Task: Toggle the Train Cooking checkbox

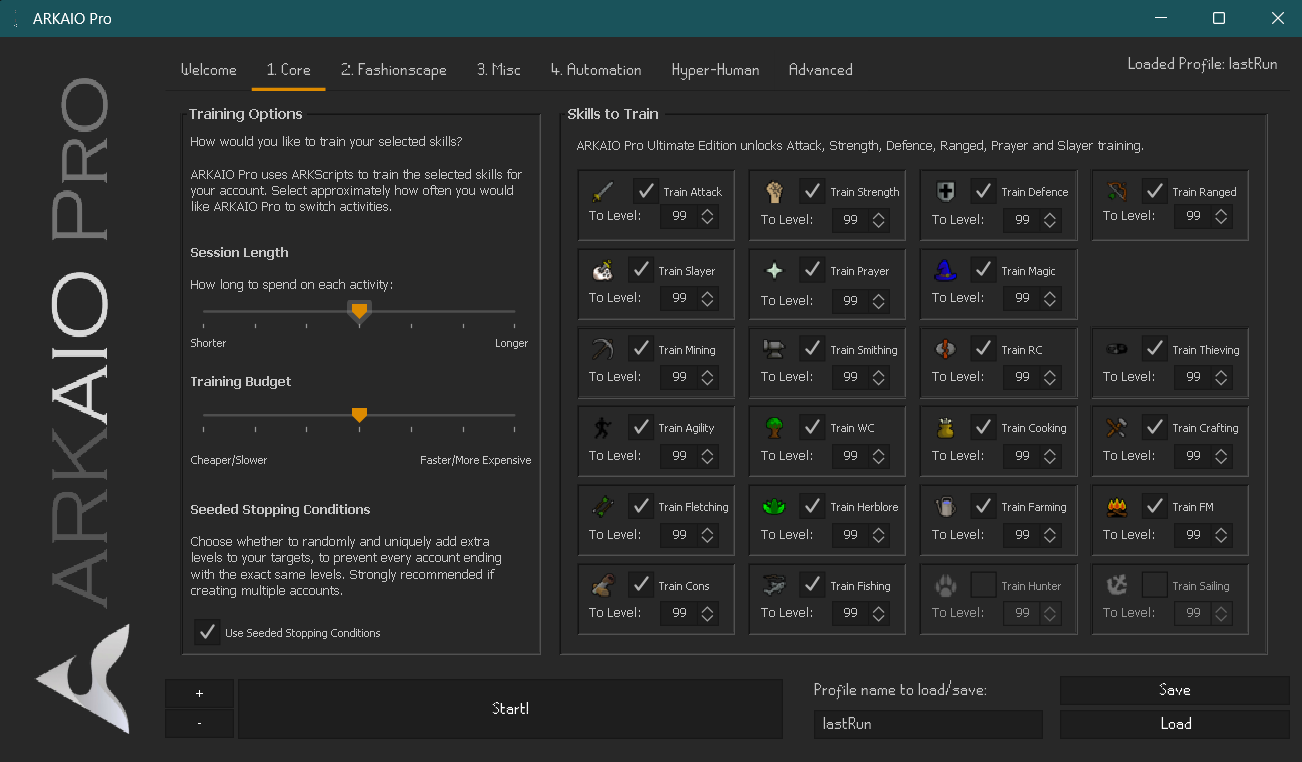Action: coord(983,427)
